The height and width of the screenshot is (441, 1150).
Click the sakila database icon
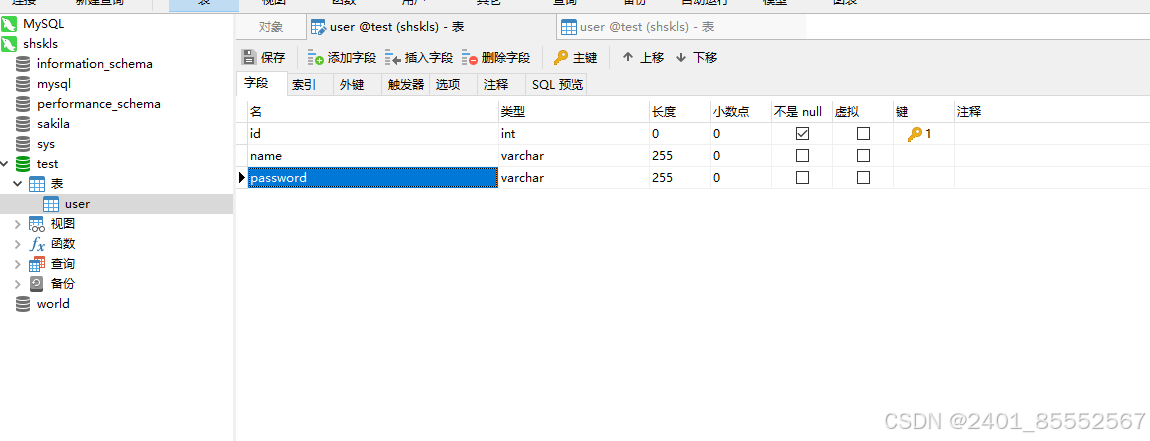(x=23, y=124)
